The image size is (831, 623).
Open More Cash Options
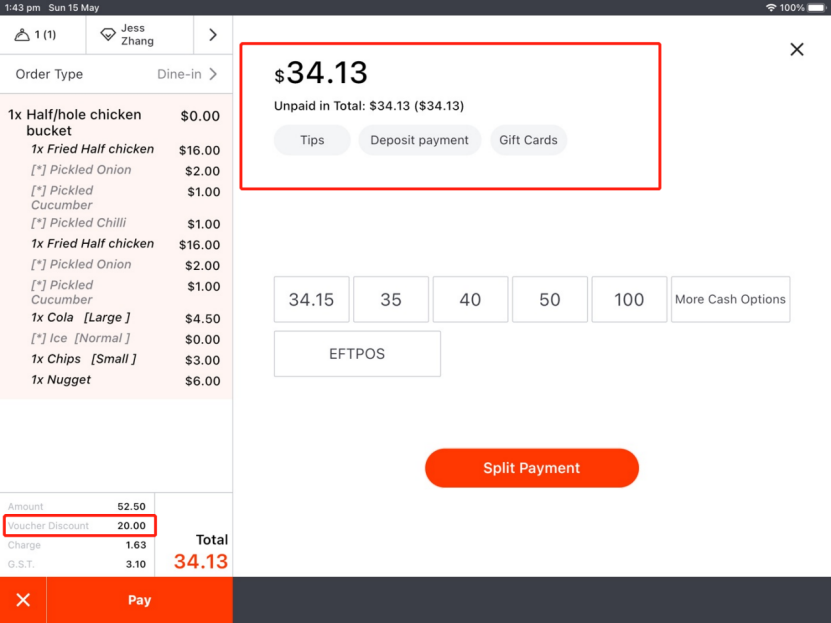[730, 300]
